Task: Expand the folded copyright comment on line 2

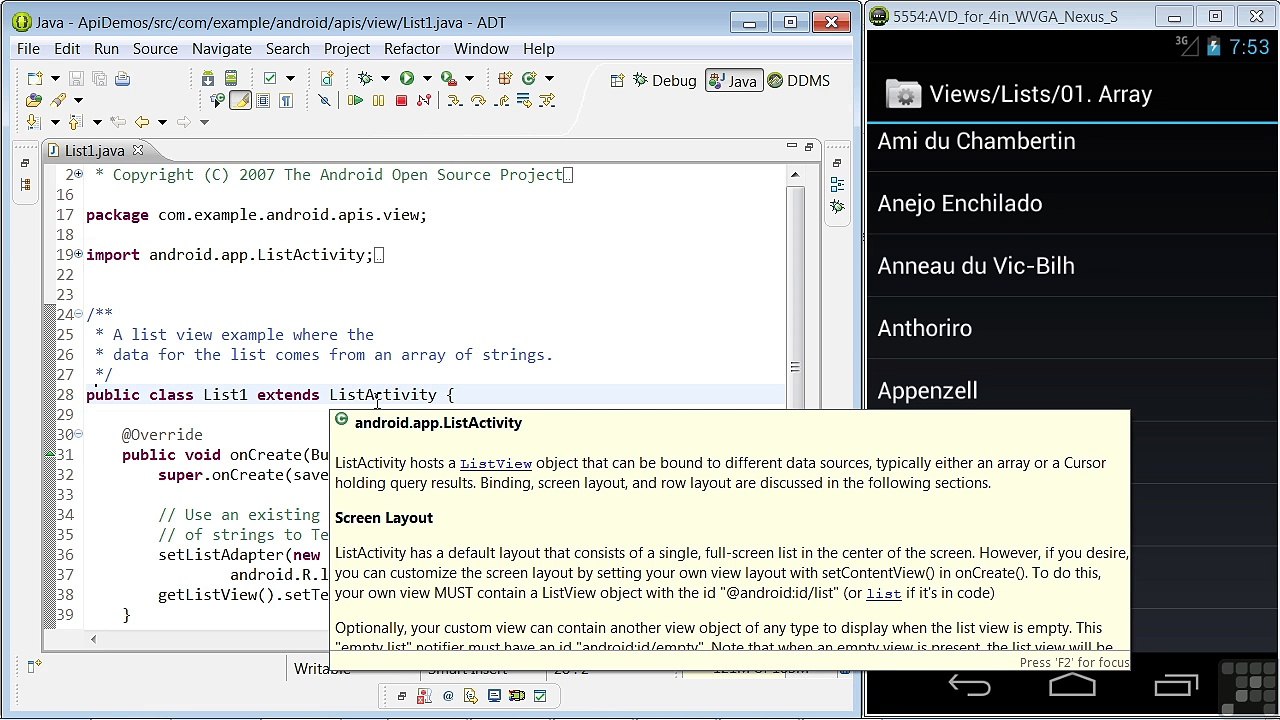Action: (78, 175)
